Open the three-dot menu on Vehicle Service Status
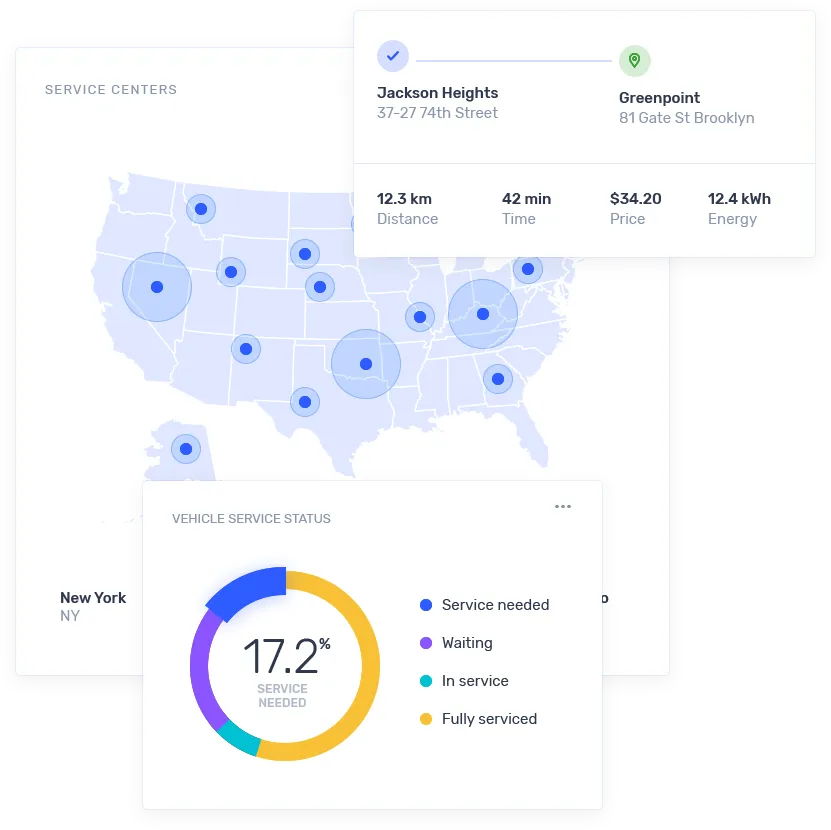The image size is (831, 830). 563,507
